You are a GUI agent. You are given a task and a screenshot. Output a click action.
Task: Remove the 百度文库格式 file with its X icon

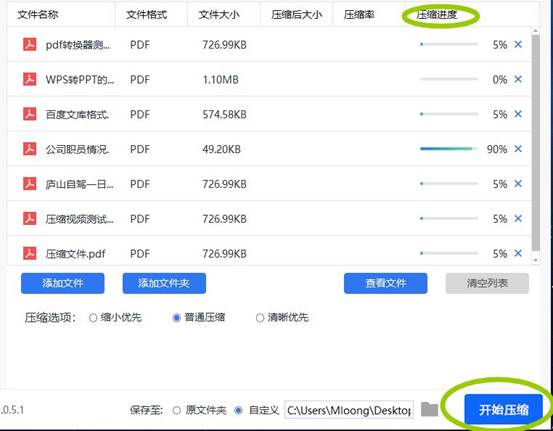click(x=518, y=114)
